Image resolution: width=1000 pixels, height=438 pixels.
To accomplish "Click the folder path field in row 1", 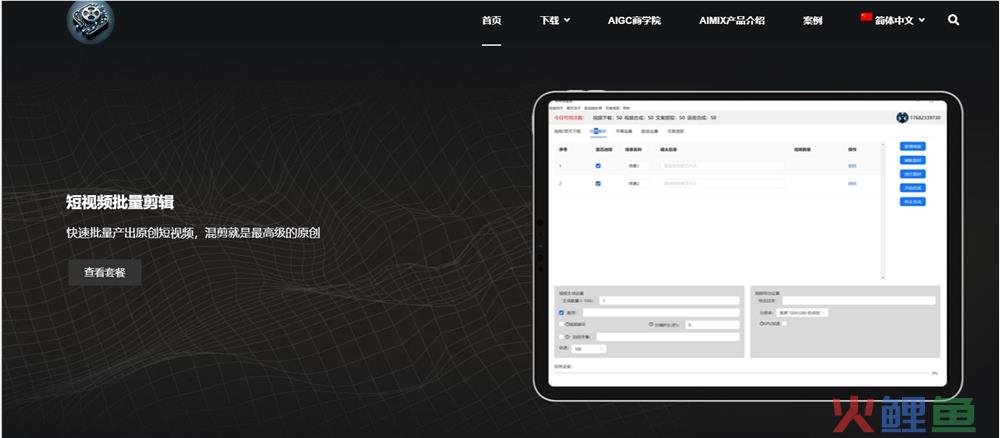I will coord(722,166).
